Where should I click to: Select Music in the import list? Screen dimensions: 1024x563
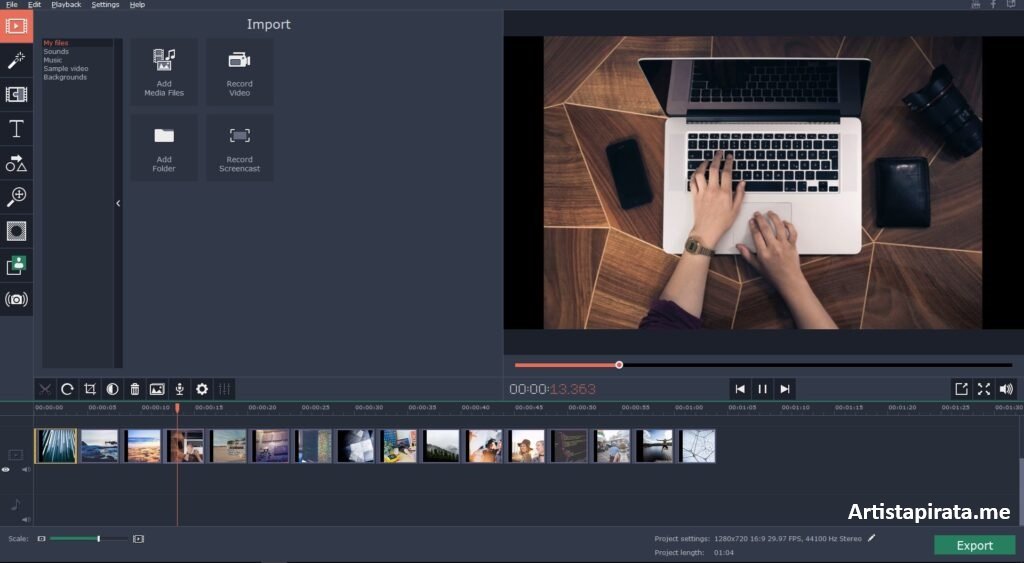click(53, 59)
